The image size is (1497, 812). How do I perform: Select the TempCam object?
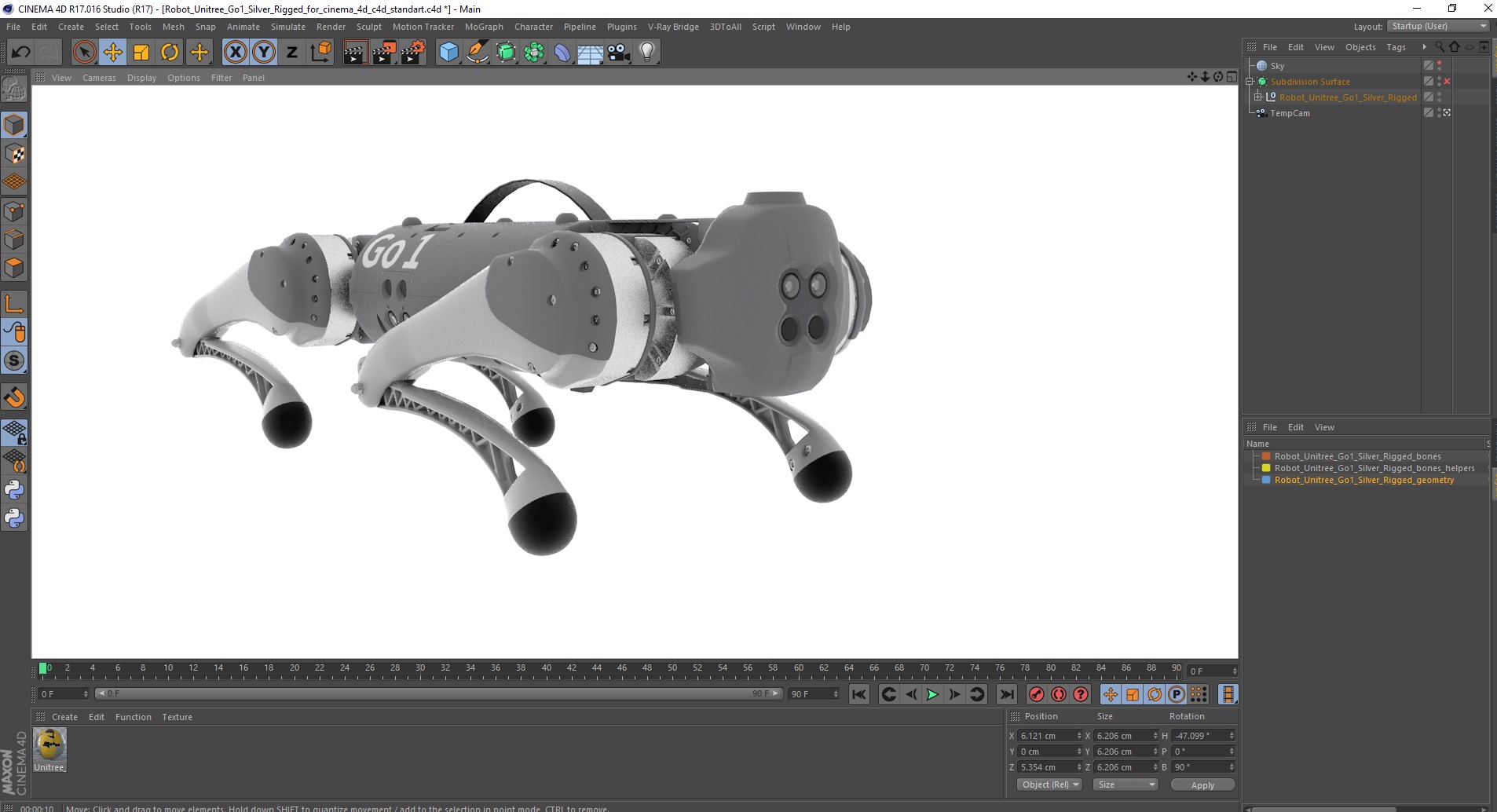[1290, 113]
